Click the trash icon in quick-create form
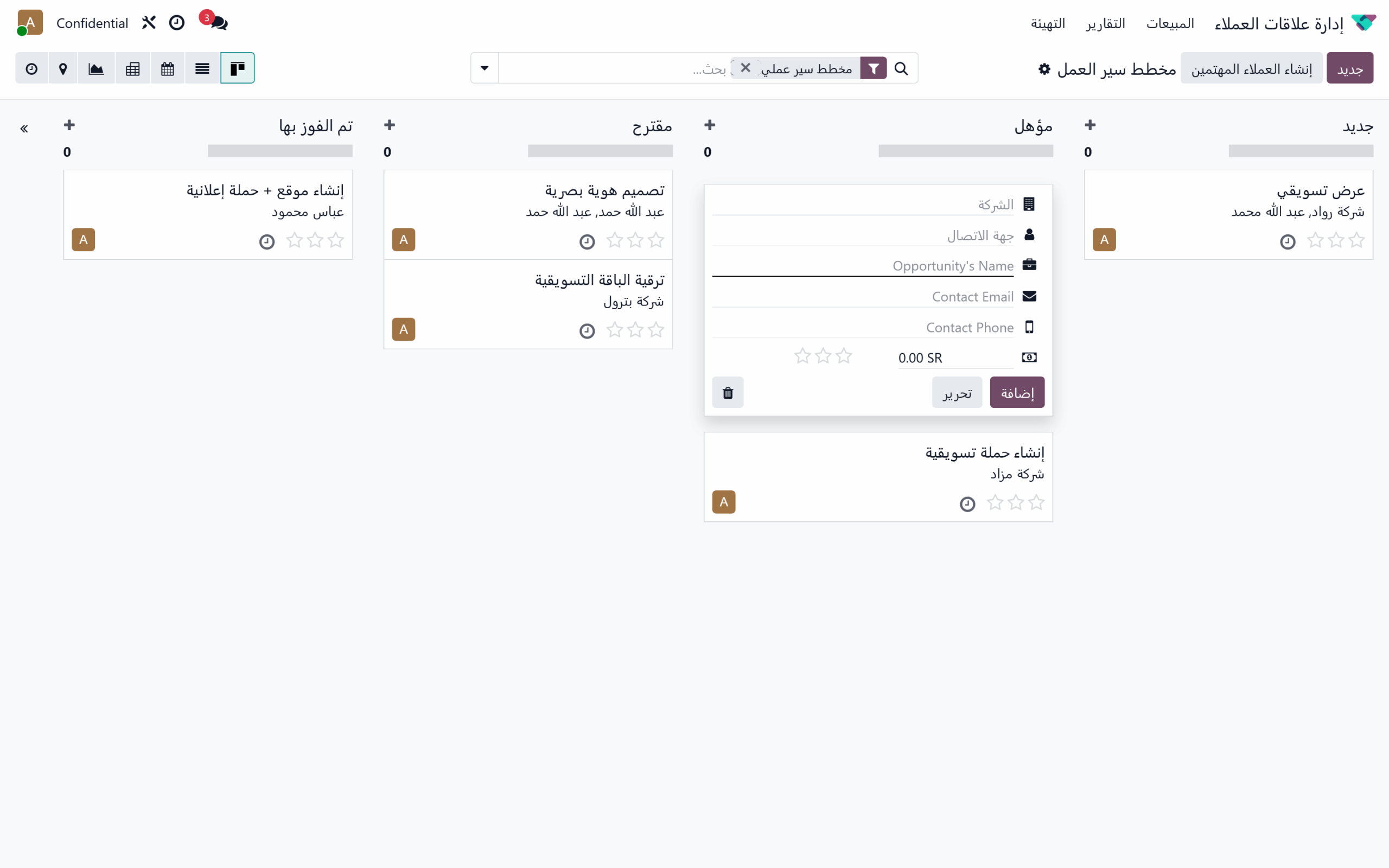Screen dimensions: 1389x868 (728, 393)
